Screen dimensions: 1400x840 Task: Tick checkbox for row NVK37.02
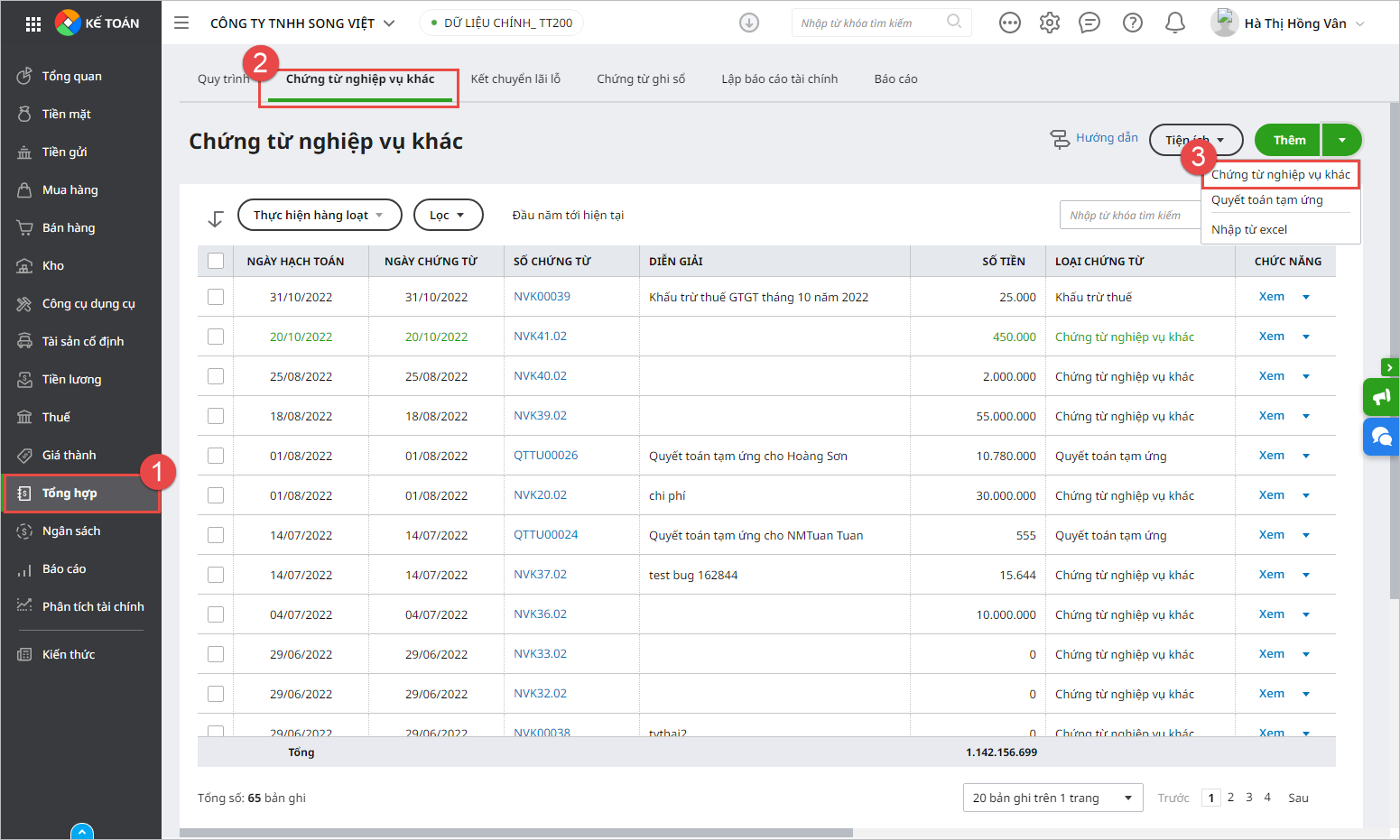click(216, 575)
